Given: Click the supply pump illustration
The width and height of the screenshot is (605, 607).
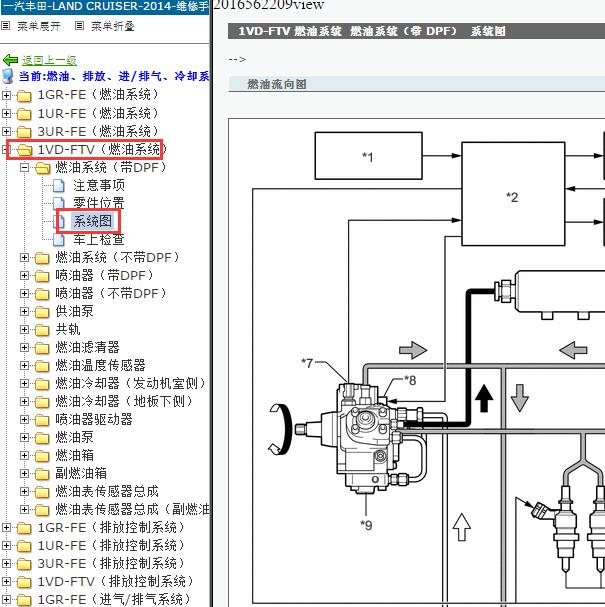Looking at the screenshot, I should click(361, 436).
